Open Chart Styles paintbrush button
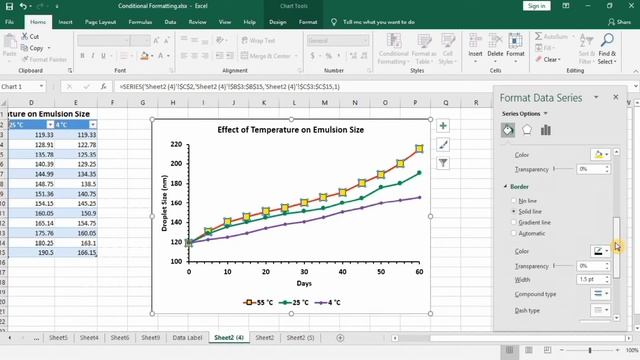The image size is (640, 360). tap(443, 144)
